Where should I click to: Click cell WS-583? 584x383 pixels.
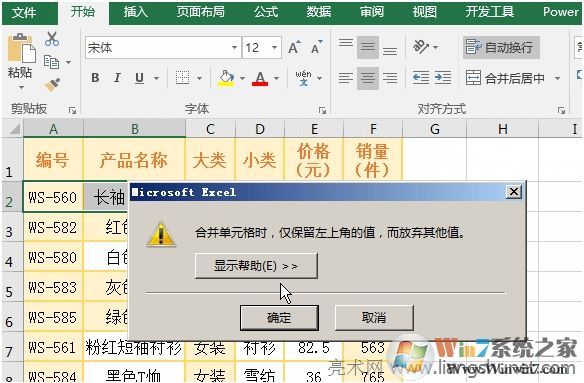tap(53, 287)
